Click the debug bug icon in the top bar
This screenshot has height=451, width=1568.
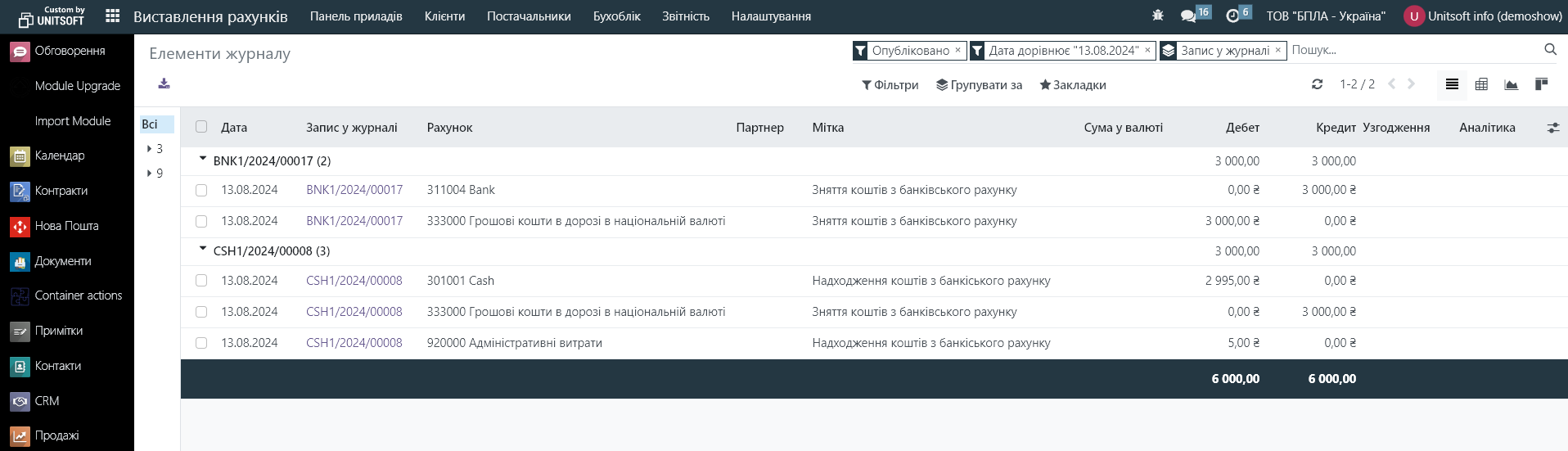[x=1157, y=16]
